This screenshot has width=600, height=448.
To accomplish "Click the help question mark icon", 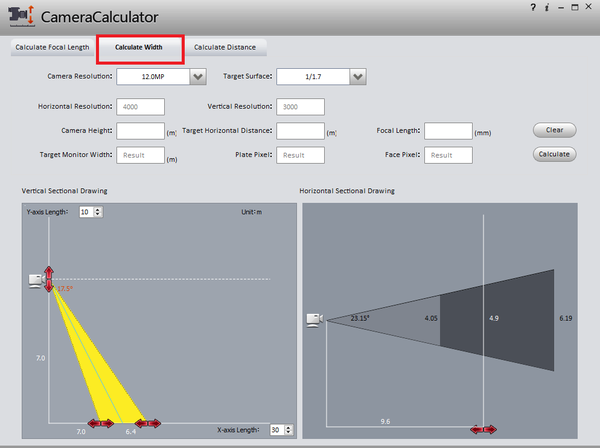I will [533, 7].
